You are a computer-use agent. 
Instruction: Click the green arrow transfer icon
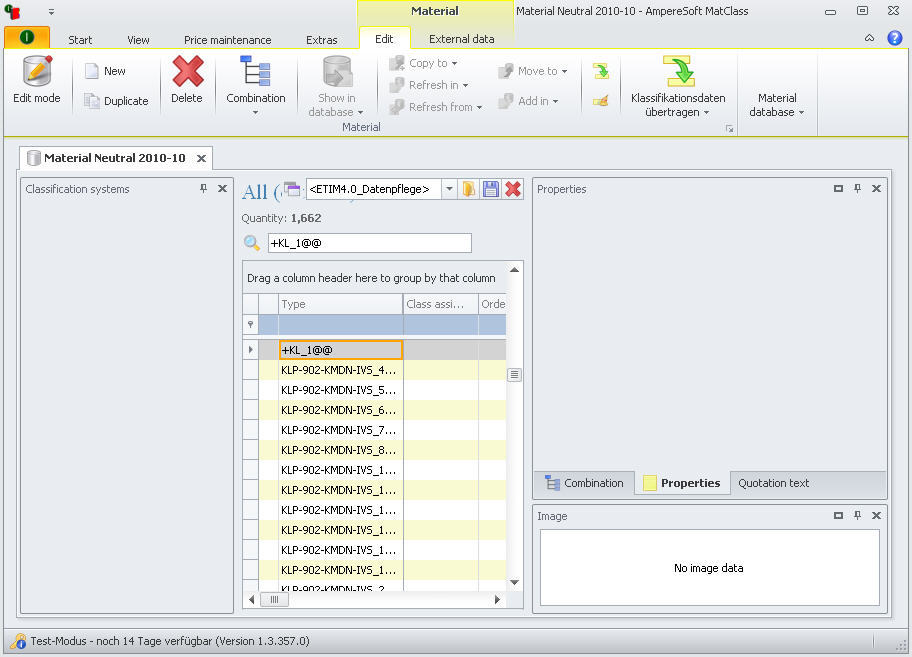point(601,71)
